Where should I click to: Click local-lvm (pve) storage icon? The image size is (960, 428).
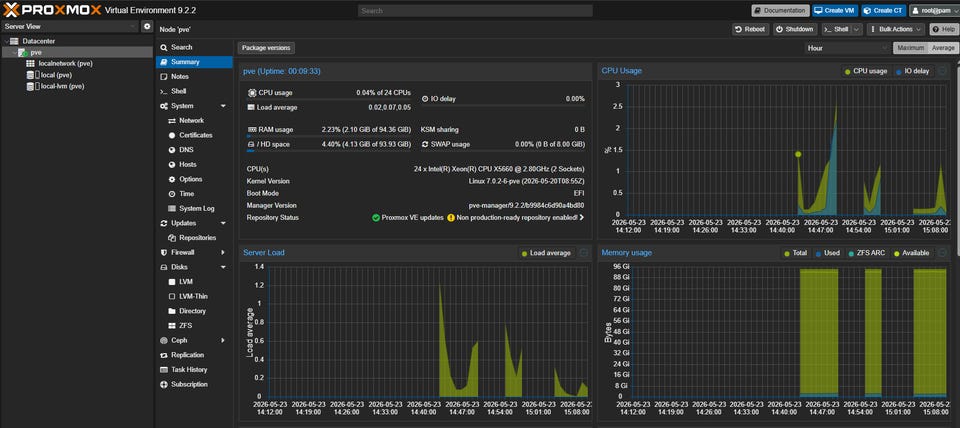(x=30, y=86)
